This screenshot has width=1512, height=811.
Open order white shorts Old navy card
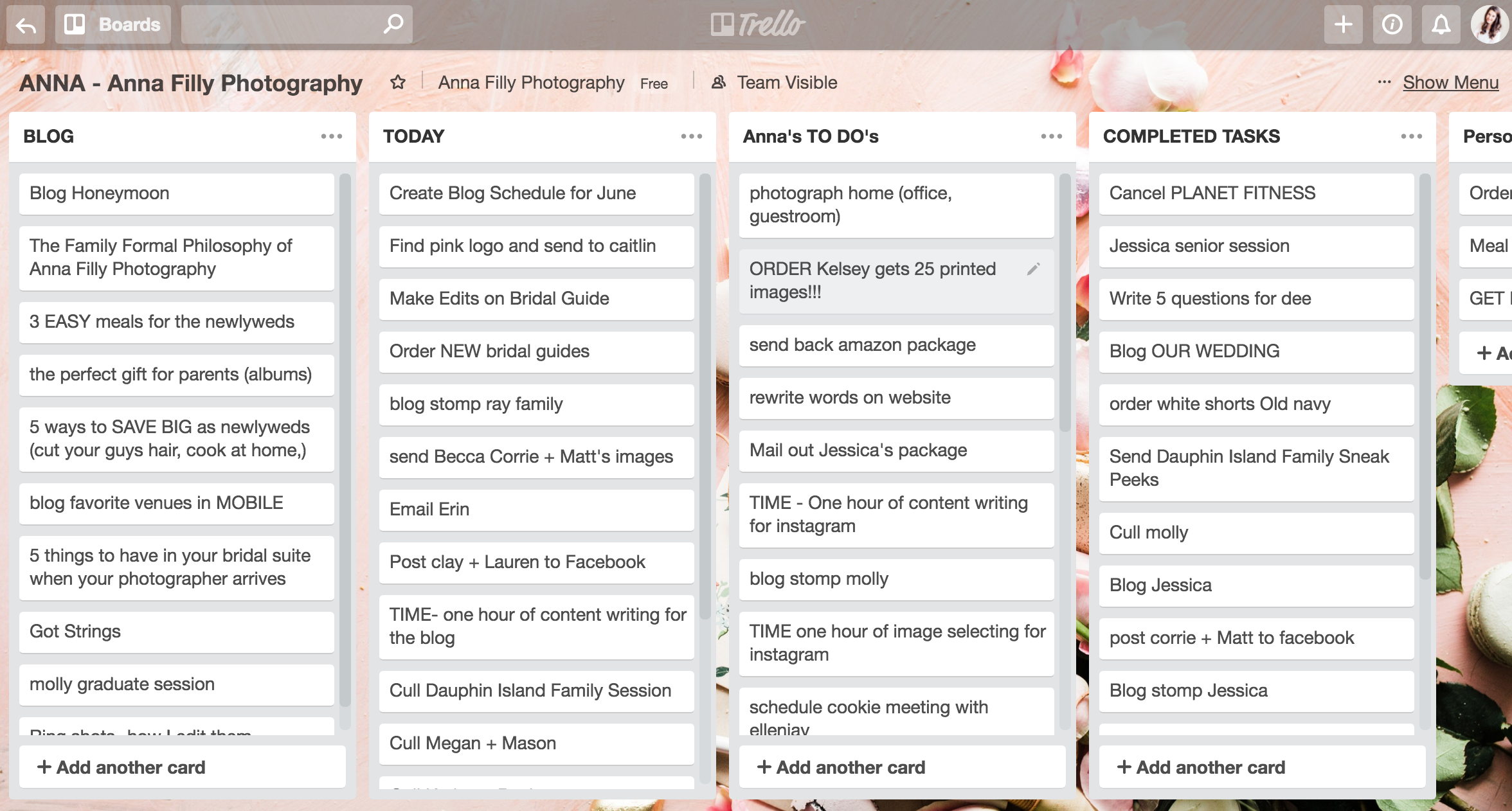coord(1257,404)
